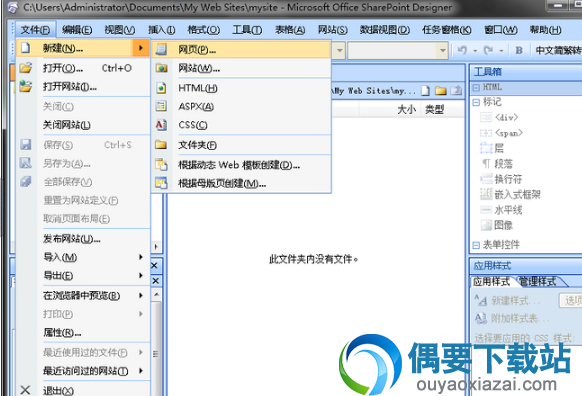Click the 类型 column header
582x396 pixels.
point(435,110)
